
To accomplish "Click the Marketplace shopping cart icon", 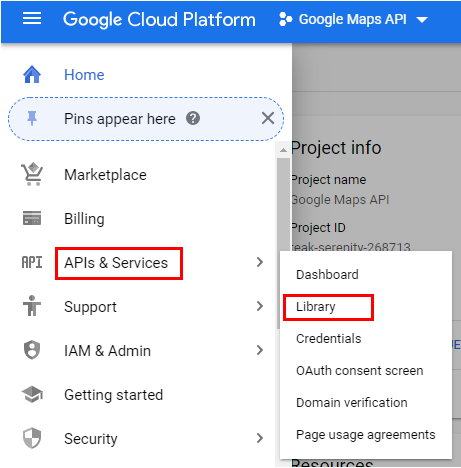I will [x=32, y=174].
